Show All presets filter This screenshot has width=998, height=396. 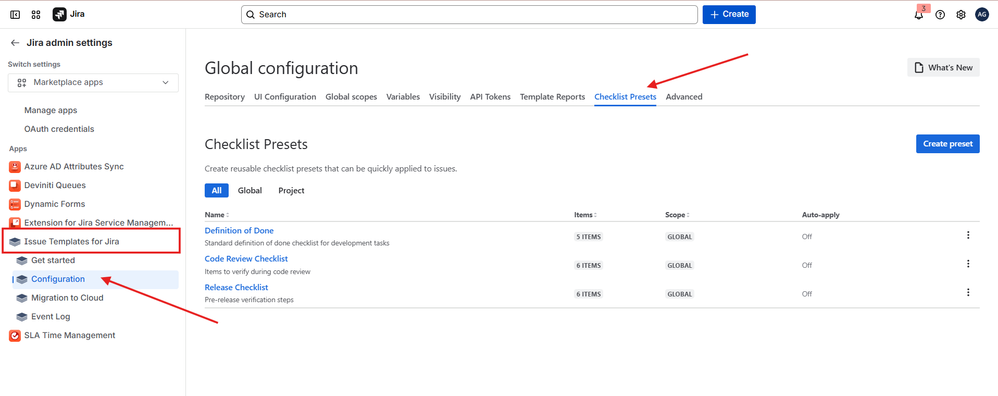pos(216,190)
